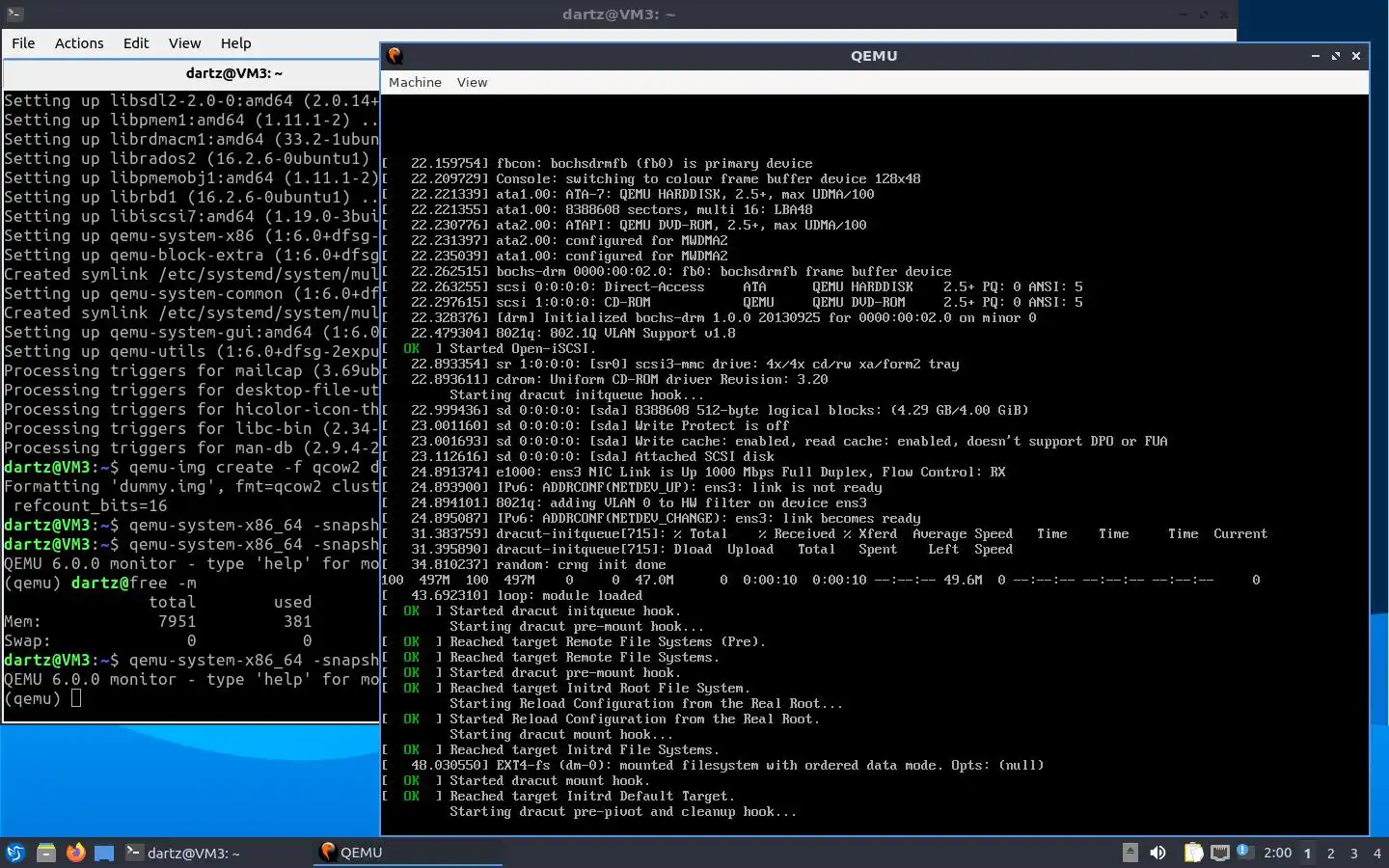This screenshot has height=868, width=1389.
Task: Click the 'Formatting 'dummy.img'' terminal line
Action: tap(191, 486)
